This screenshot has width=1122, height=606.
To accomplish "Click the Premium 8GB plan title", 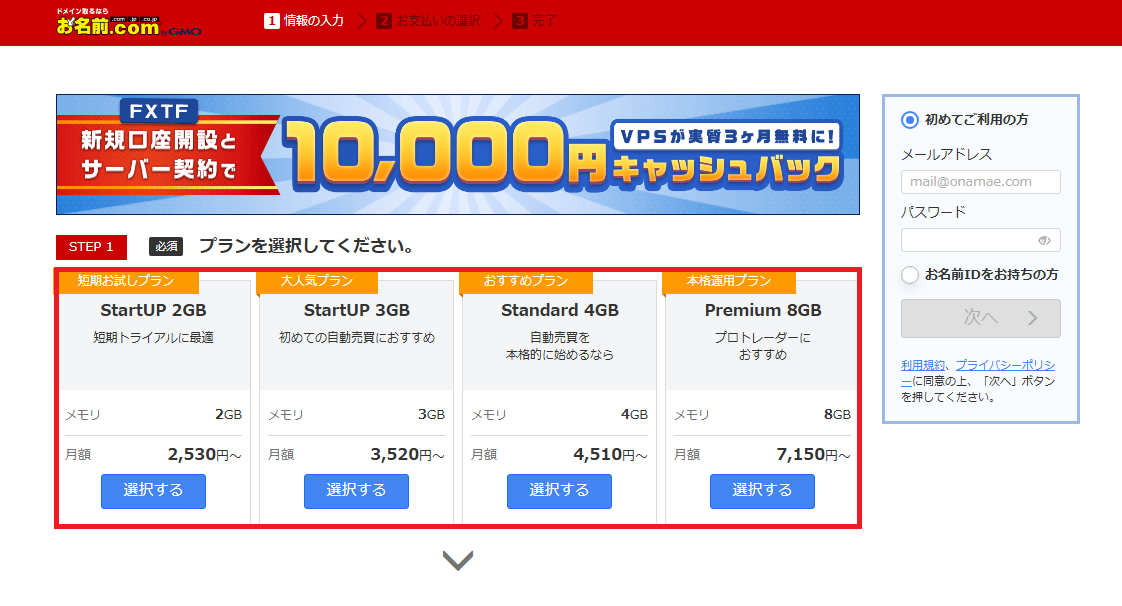I will click(763, 311).
